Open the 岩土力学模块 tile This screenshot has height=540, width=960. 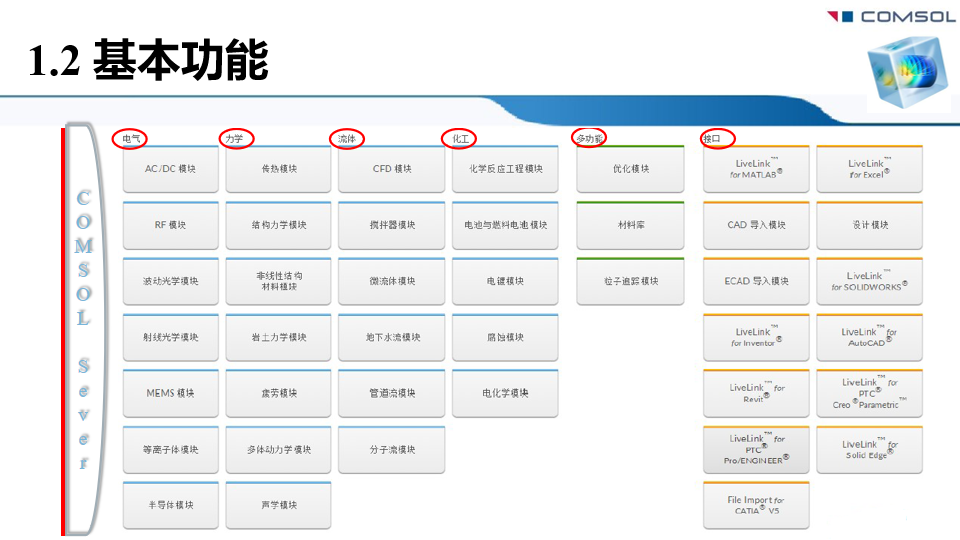279,337
